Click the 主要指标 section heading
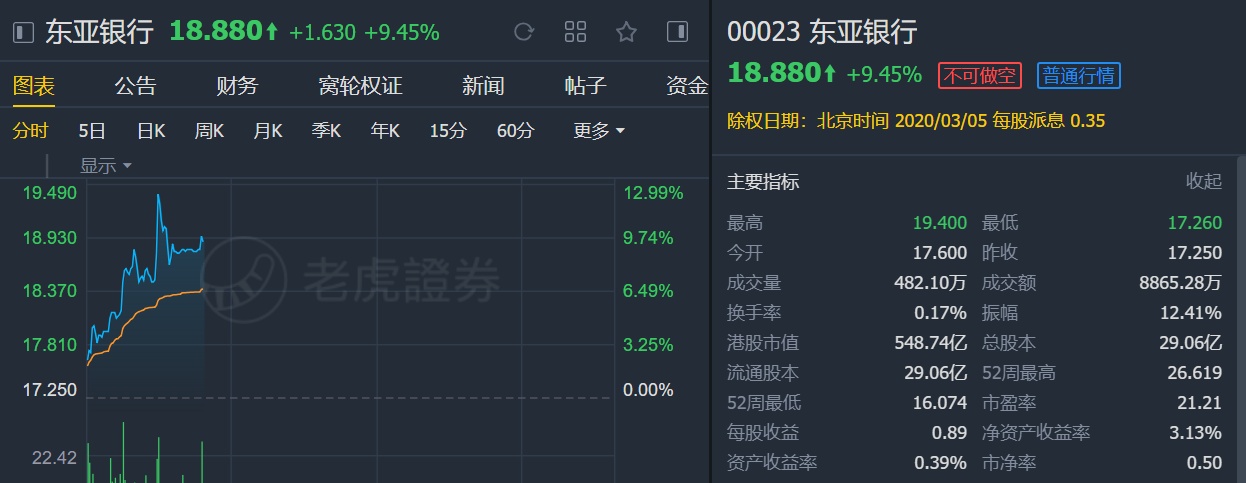This screenshot has width=1246, height=483. pos(763,182)
